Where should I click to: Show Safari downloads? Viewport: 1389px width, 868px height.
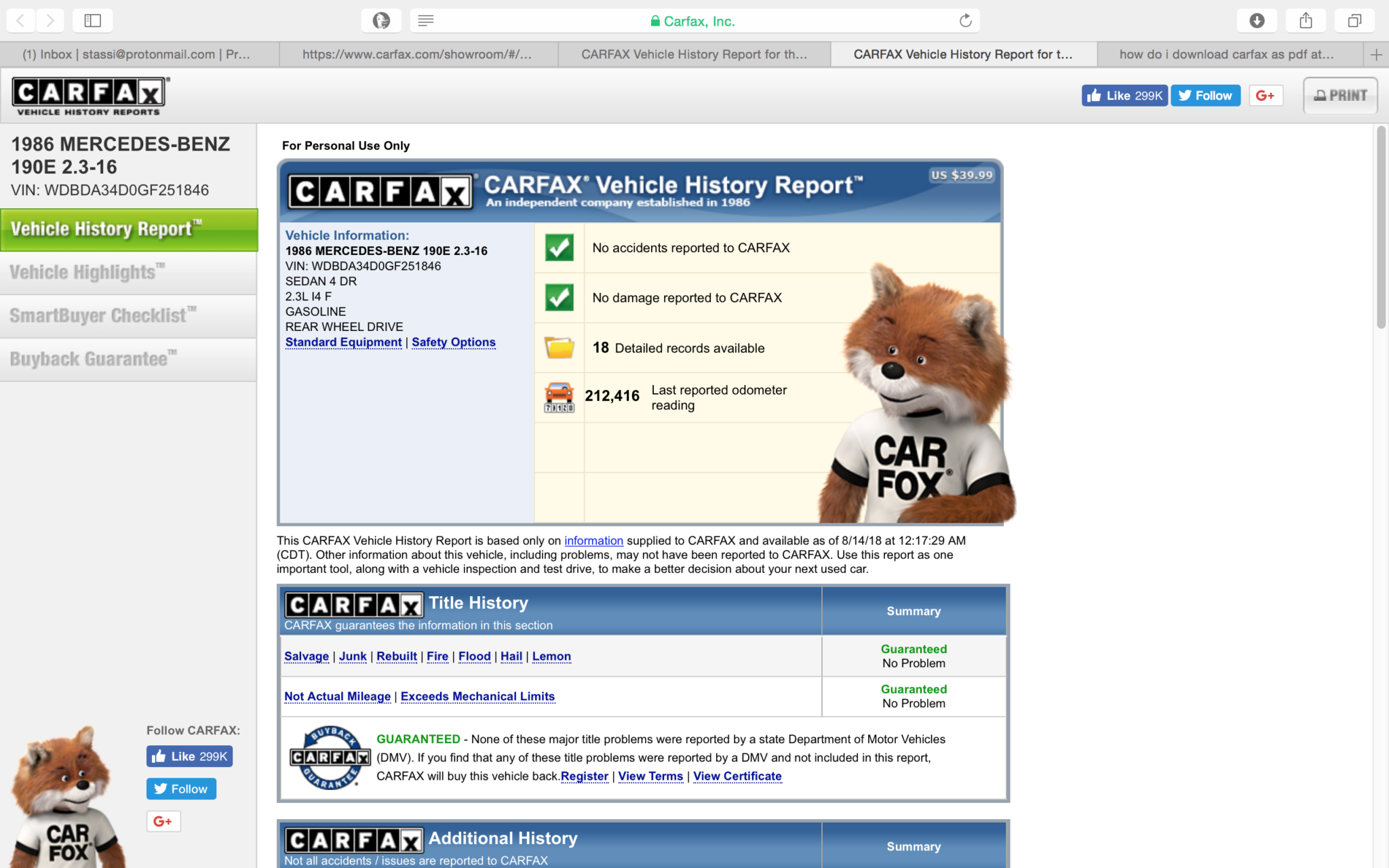click(1257, 20)
